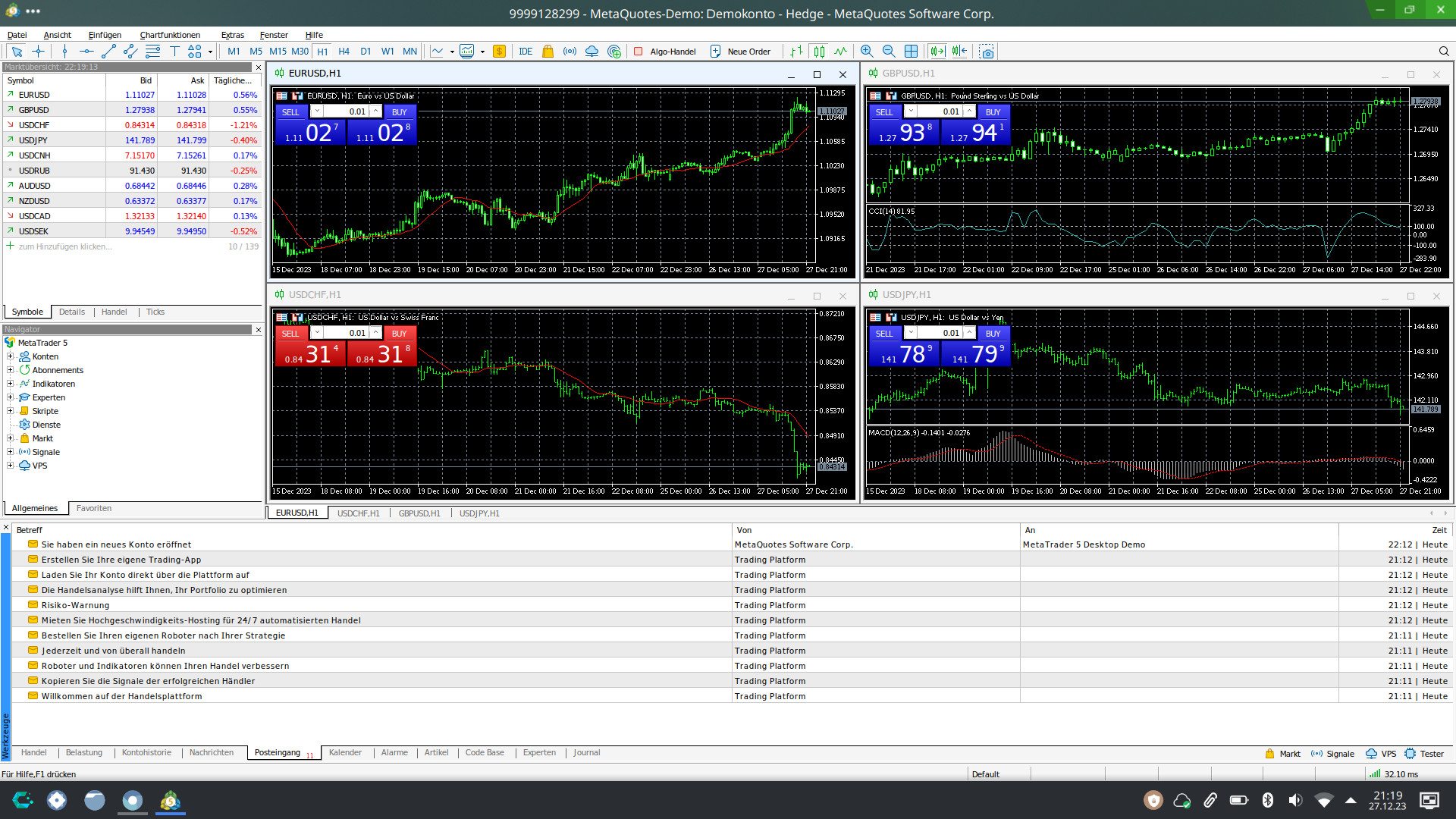This screenshot has width=1456, height=819.
Task: Switch to the Kalender tab
Action: click(345, 753)
